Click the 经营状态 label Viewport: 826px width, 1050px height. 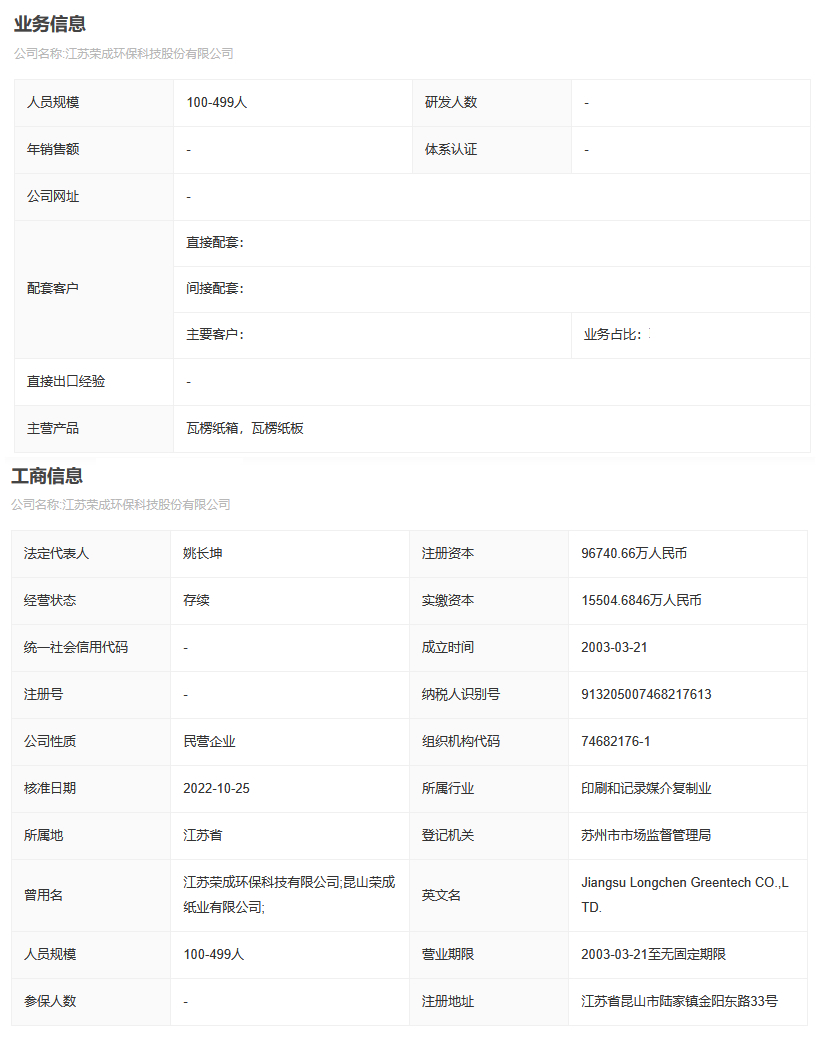point(50,600)
